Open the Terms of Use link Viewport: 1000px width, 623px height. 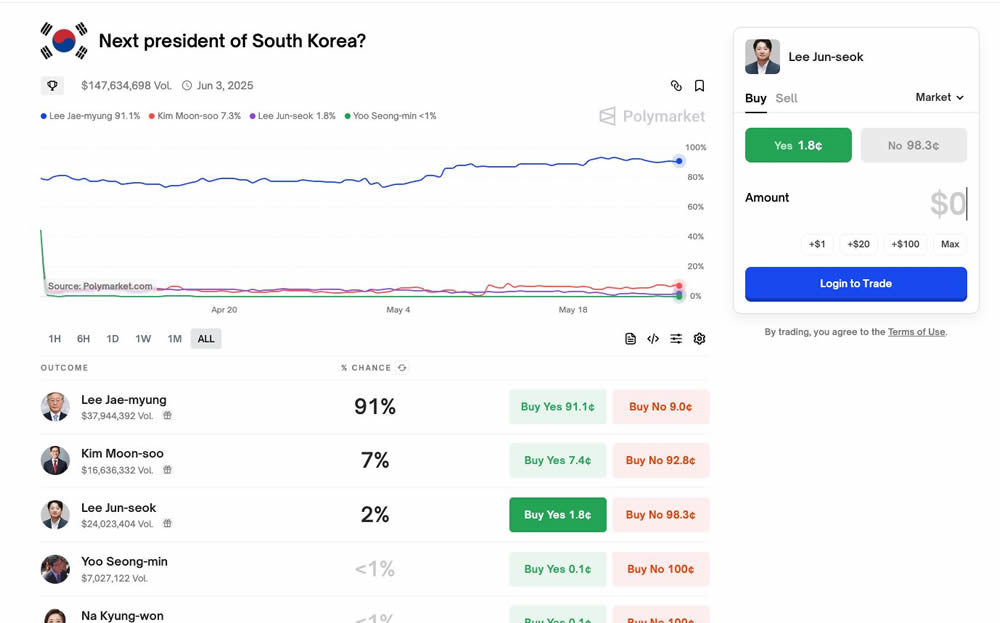tap(916, 332)
